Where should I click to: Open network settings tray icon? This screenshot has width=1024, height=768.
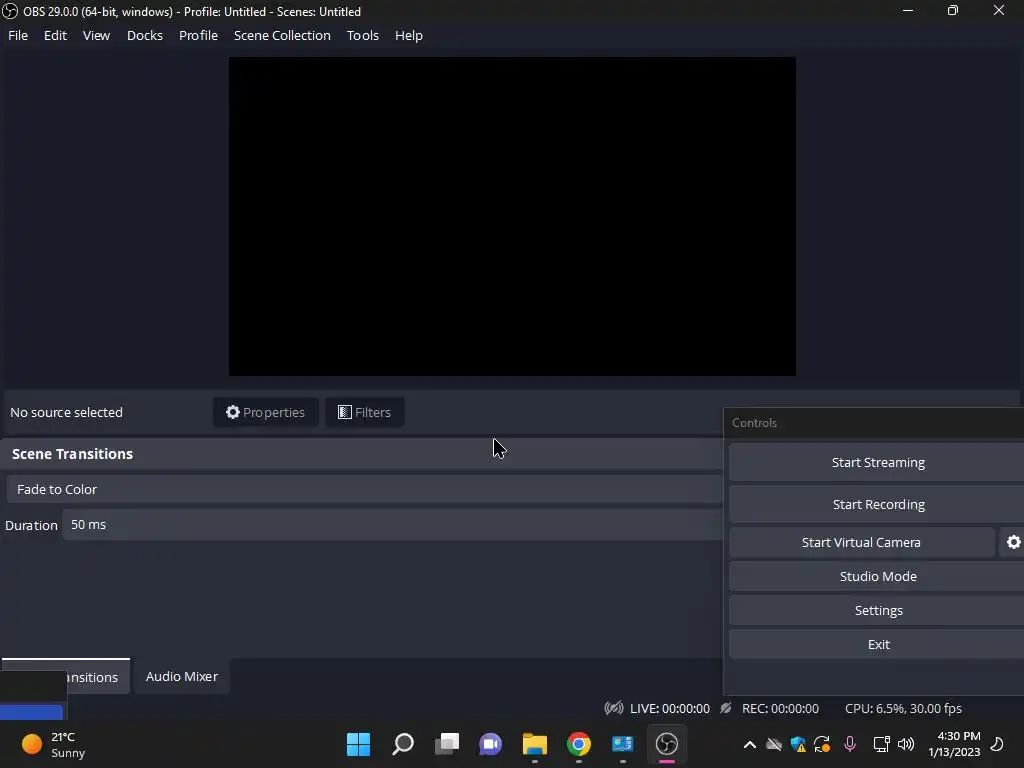[881, 744]
